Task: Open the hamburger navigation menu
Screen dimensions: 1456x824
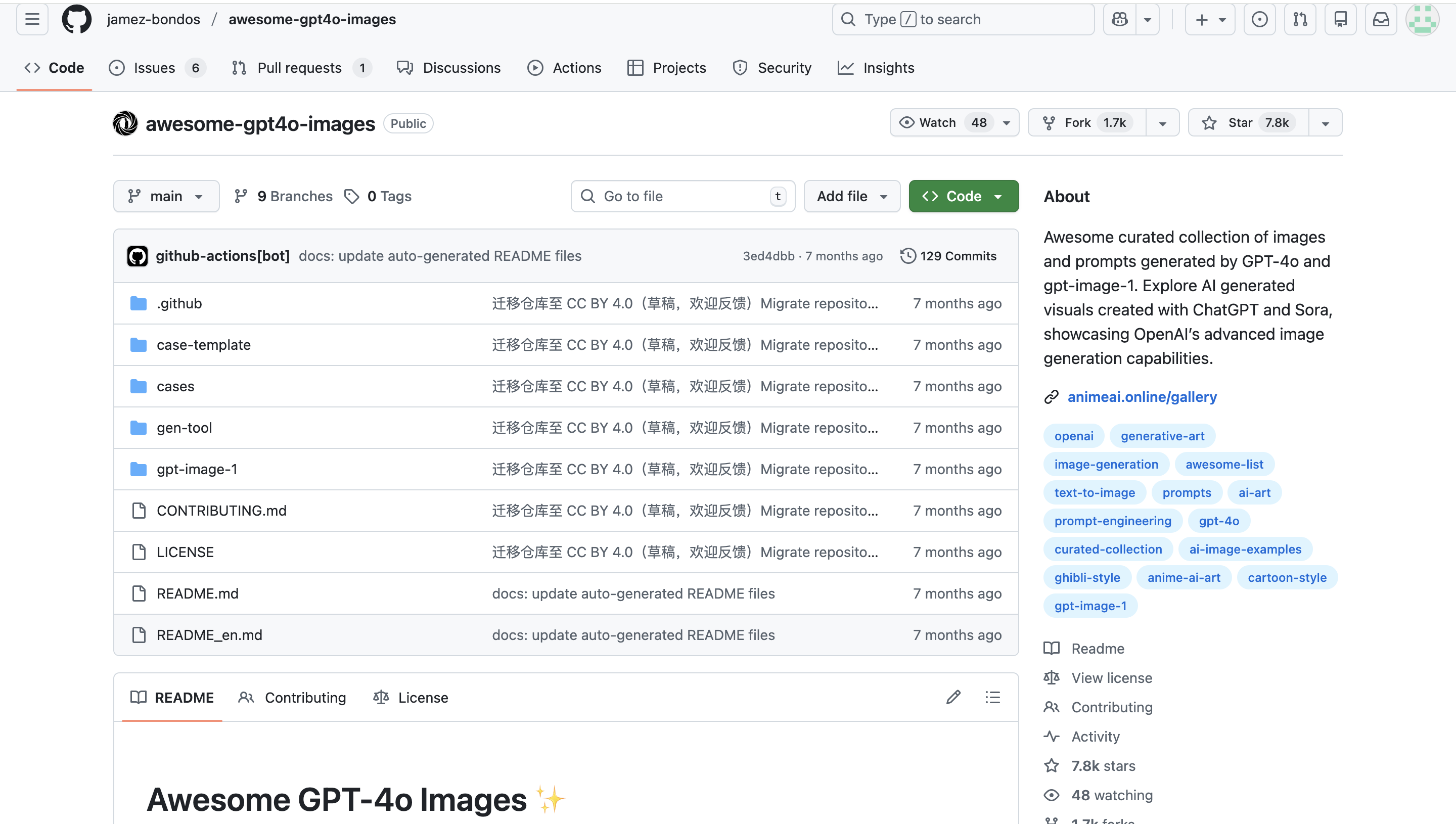Action: pos(32,19)
